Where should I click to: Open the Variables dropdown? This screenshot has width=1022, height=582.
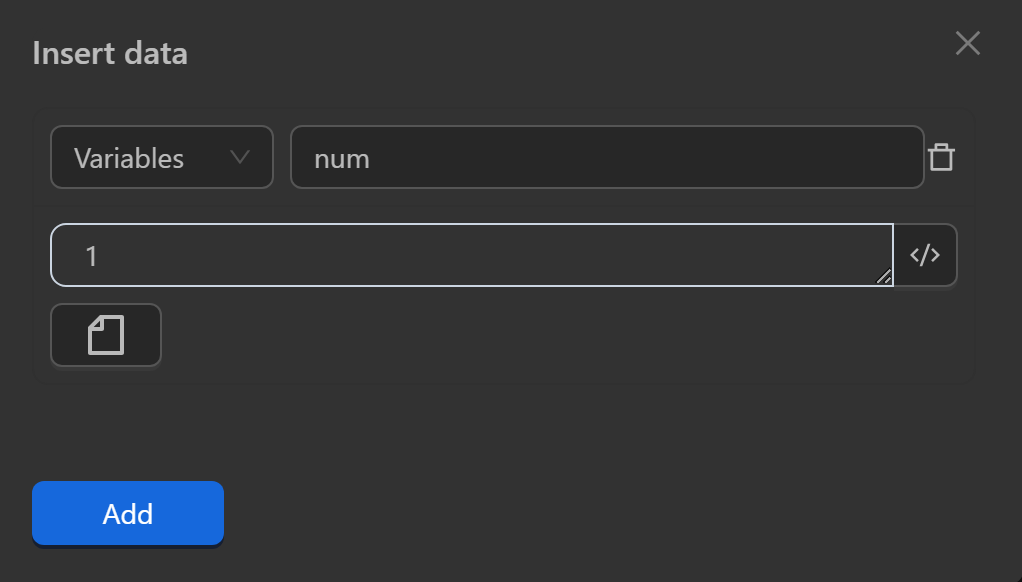click(x=161, y=157)
